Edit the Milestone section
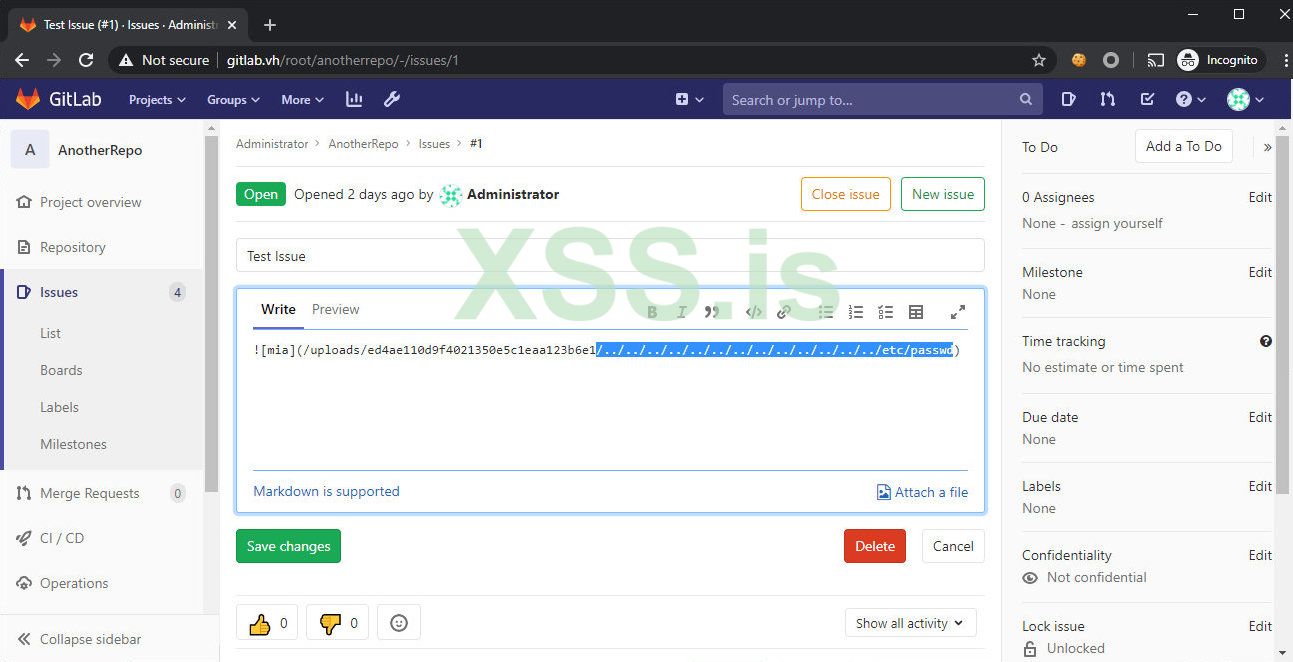Viewport: 1293px width, 662px height. click(x=1260, y=272)
